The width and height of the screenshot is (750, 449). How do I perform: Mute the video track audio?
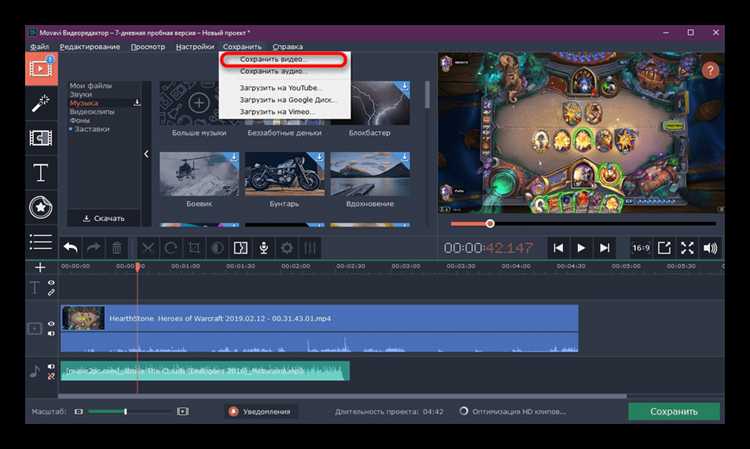[51, 333]
